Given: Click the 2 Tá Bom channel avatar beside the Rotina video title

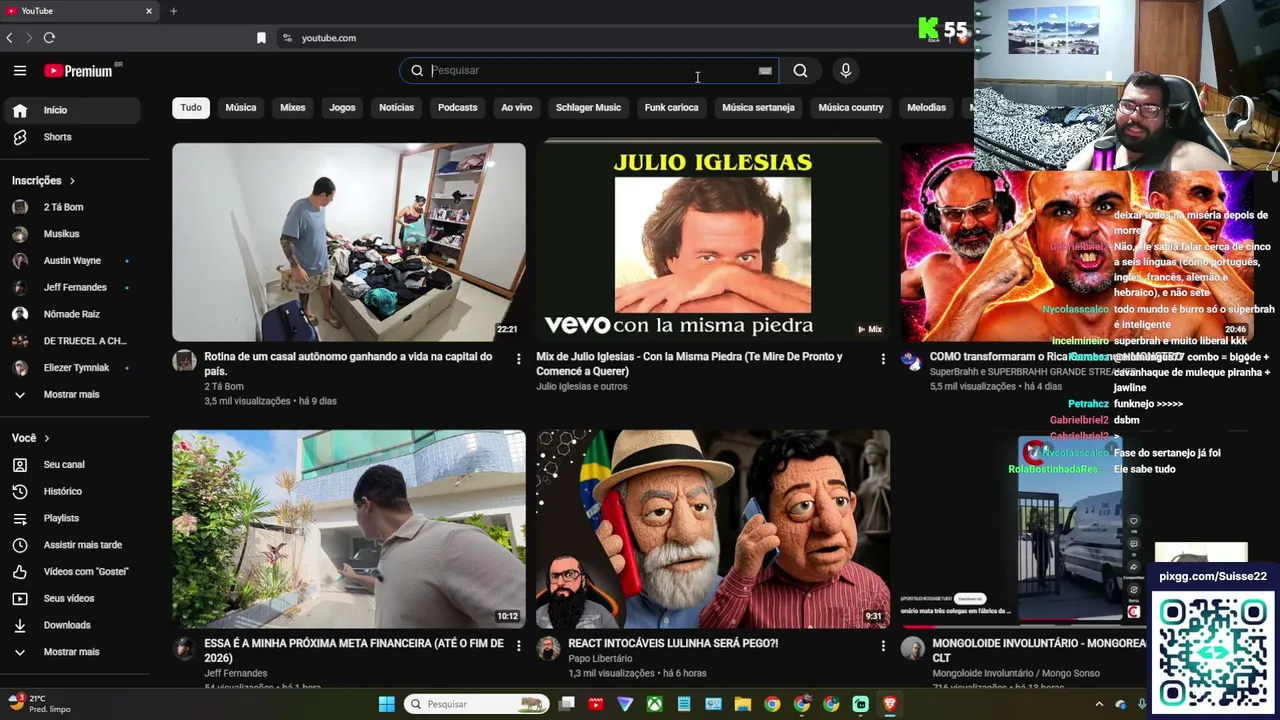Looking at the screenshot, I should [x=184, y=361].
